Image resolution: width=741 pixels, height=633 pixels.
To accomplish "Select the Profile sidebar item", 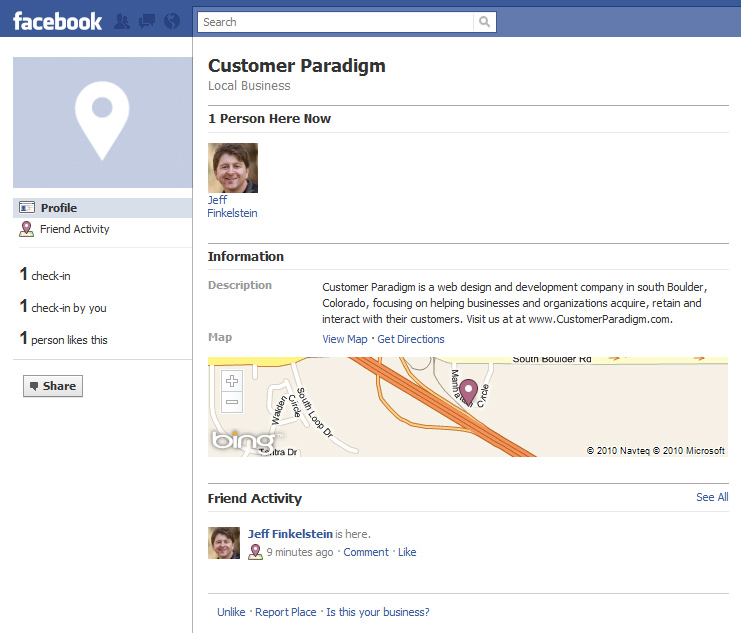I will coord(103,208).
